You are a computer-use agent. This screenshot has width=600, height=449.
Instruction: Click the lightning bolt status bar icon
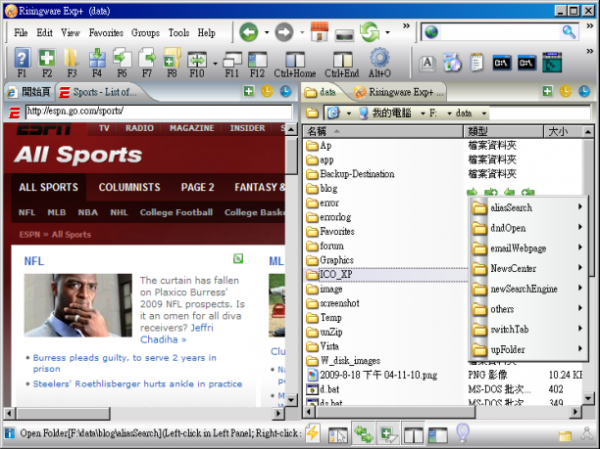(x=313, y=433)
